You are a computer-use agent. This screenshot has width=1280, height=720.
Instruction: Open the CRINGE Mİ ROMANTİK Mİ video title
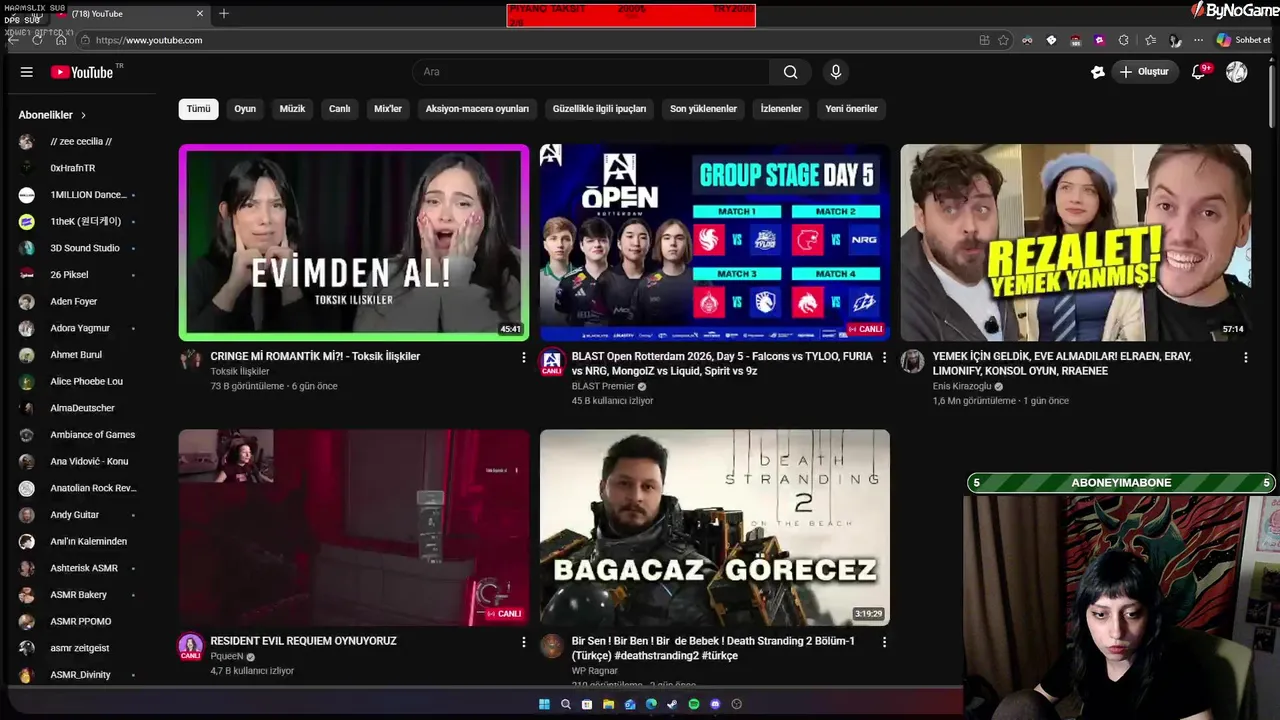[315, 356]
